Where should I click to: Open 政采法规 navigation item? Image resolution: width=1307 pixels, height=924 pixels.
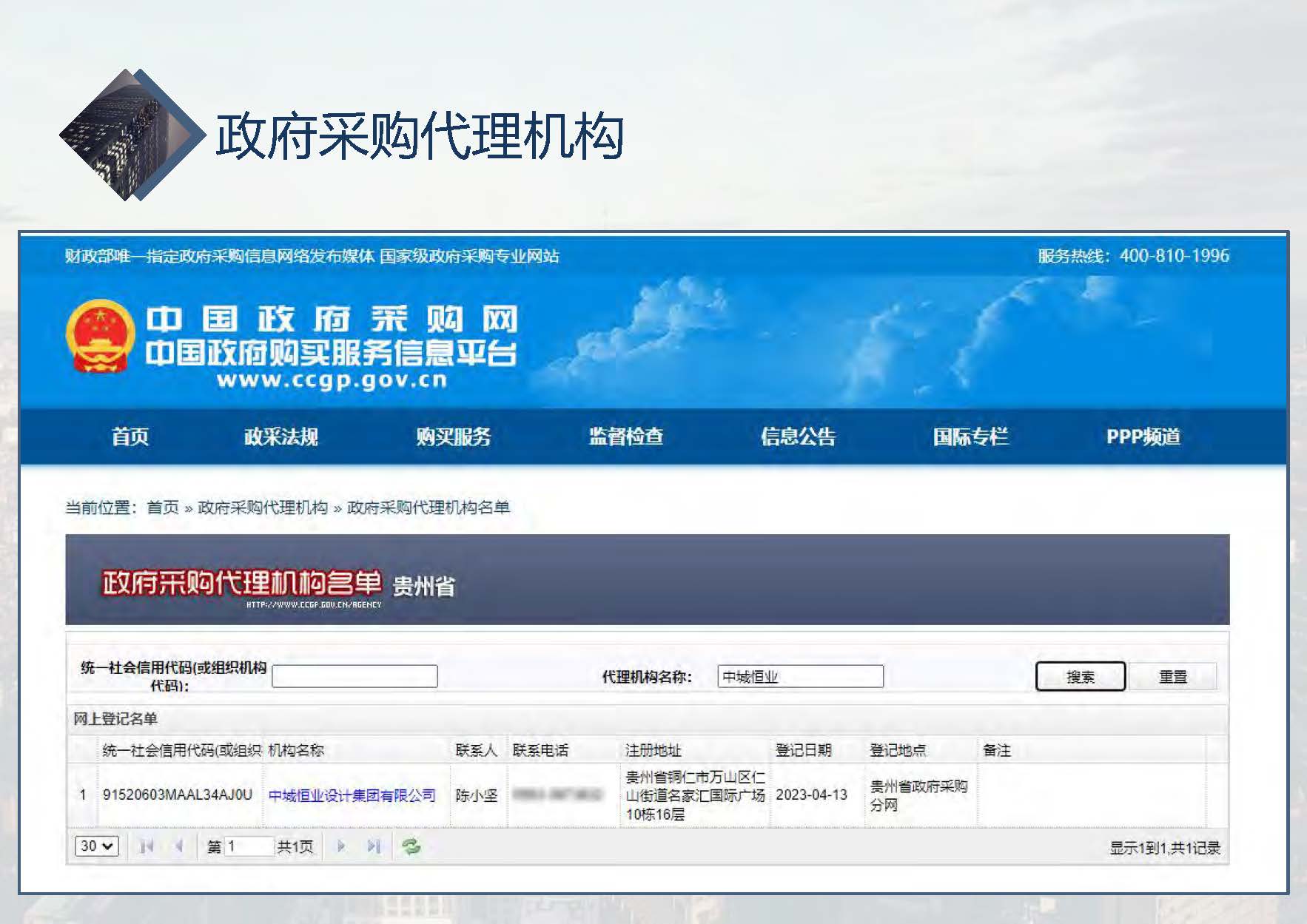281,436
